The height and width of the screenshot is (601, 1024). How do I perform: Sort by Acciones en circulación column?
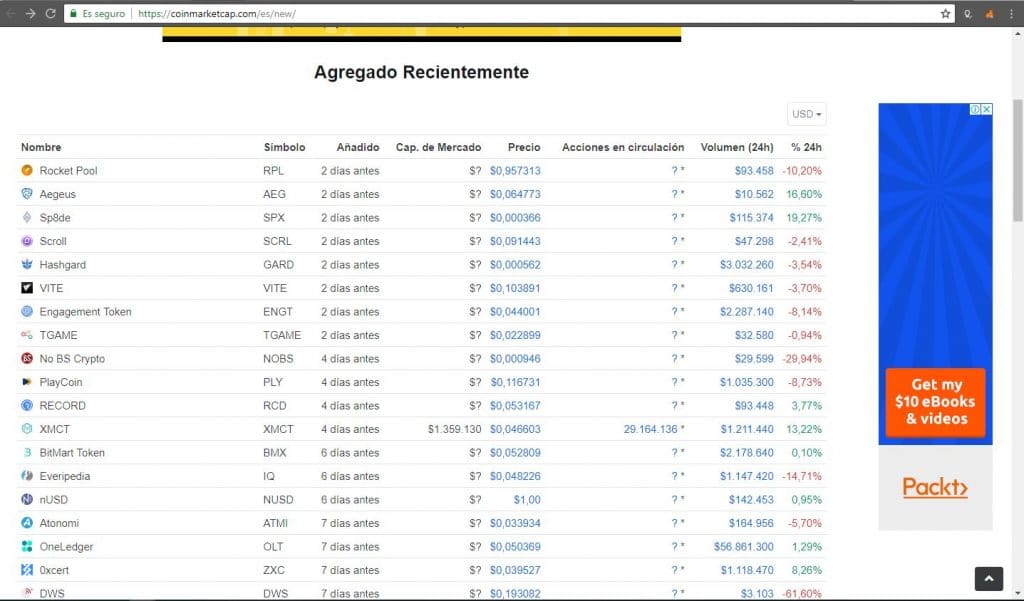[x=623, y=148]
